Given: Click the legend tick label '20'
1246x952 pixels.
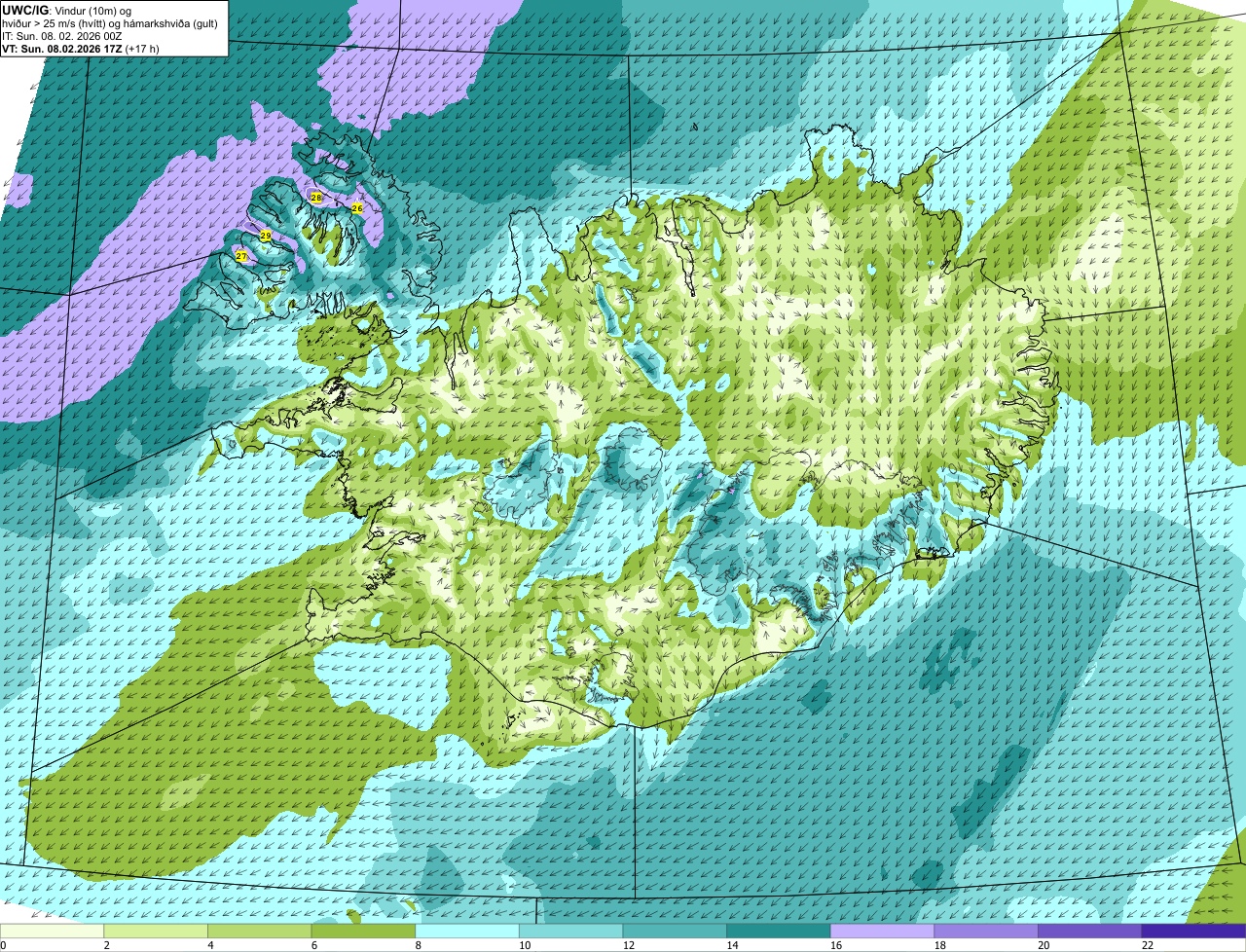Looking at the screenshot, I should [x=1044, y=944].
